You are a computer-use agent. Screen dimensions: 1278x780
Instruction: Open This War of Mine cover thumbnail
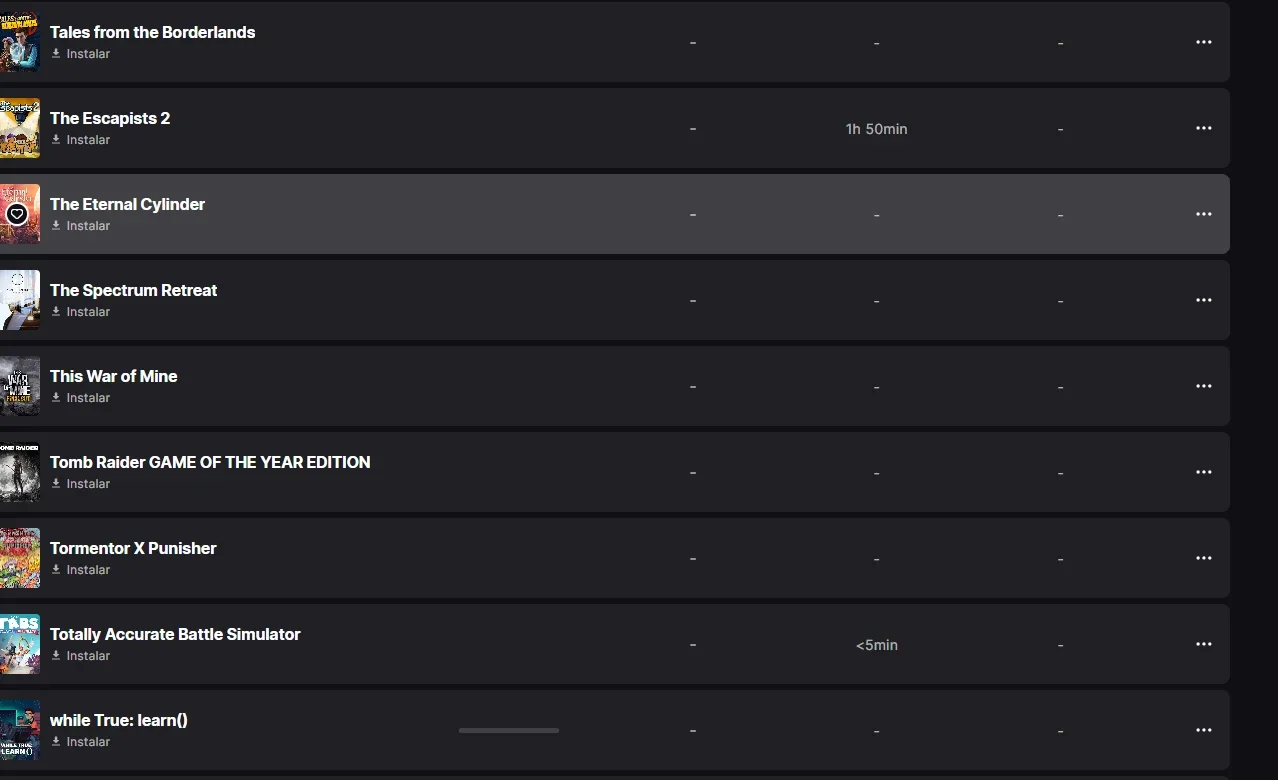pyautogui.click(x=20, y=386)
